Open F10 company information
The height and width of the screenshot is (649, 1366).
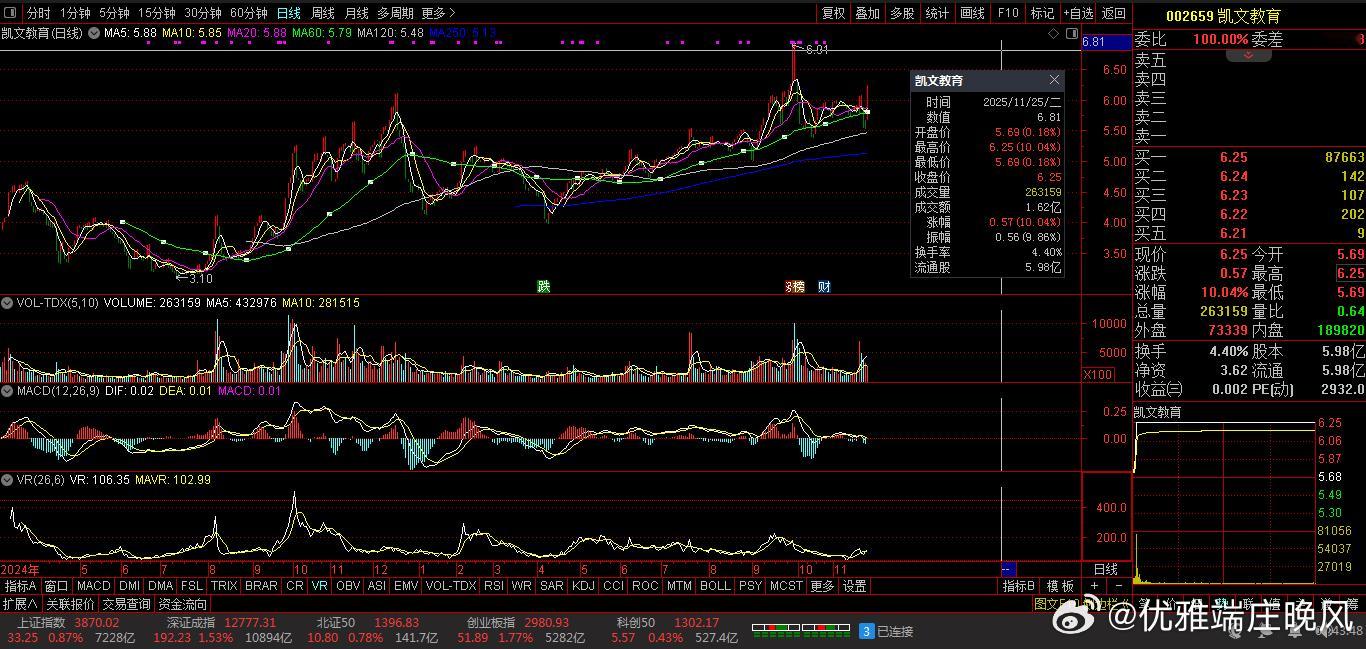click(1008, 13)
